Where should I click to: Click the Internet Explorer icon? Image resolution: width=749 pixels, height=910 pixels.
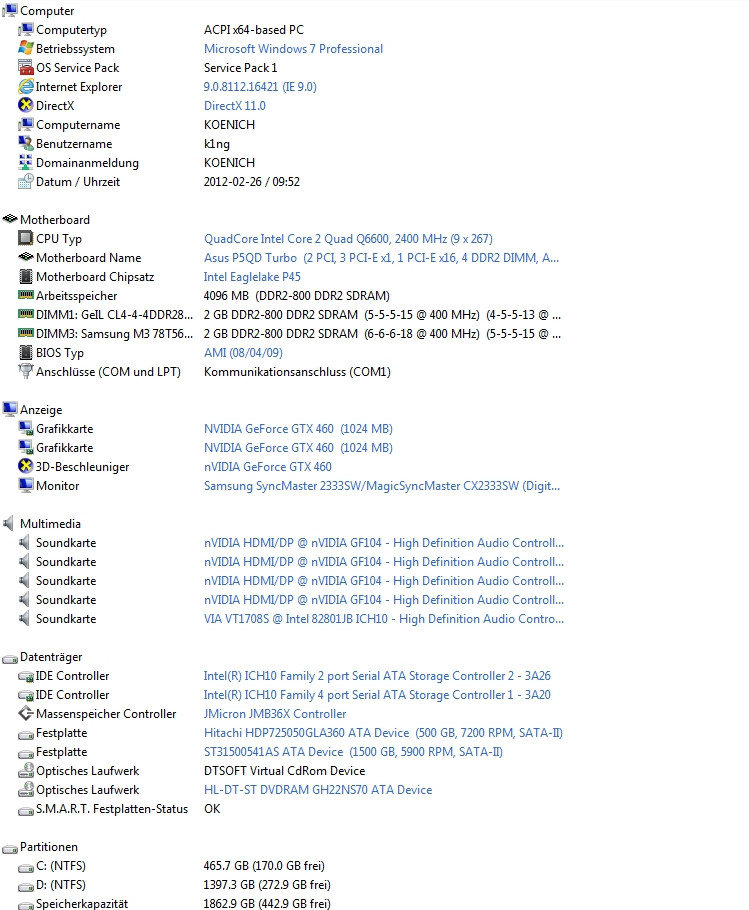point(26,87)
